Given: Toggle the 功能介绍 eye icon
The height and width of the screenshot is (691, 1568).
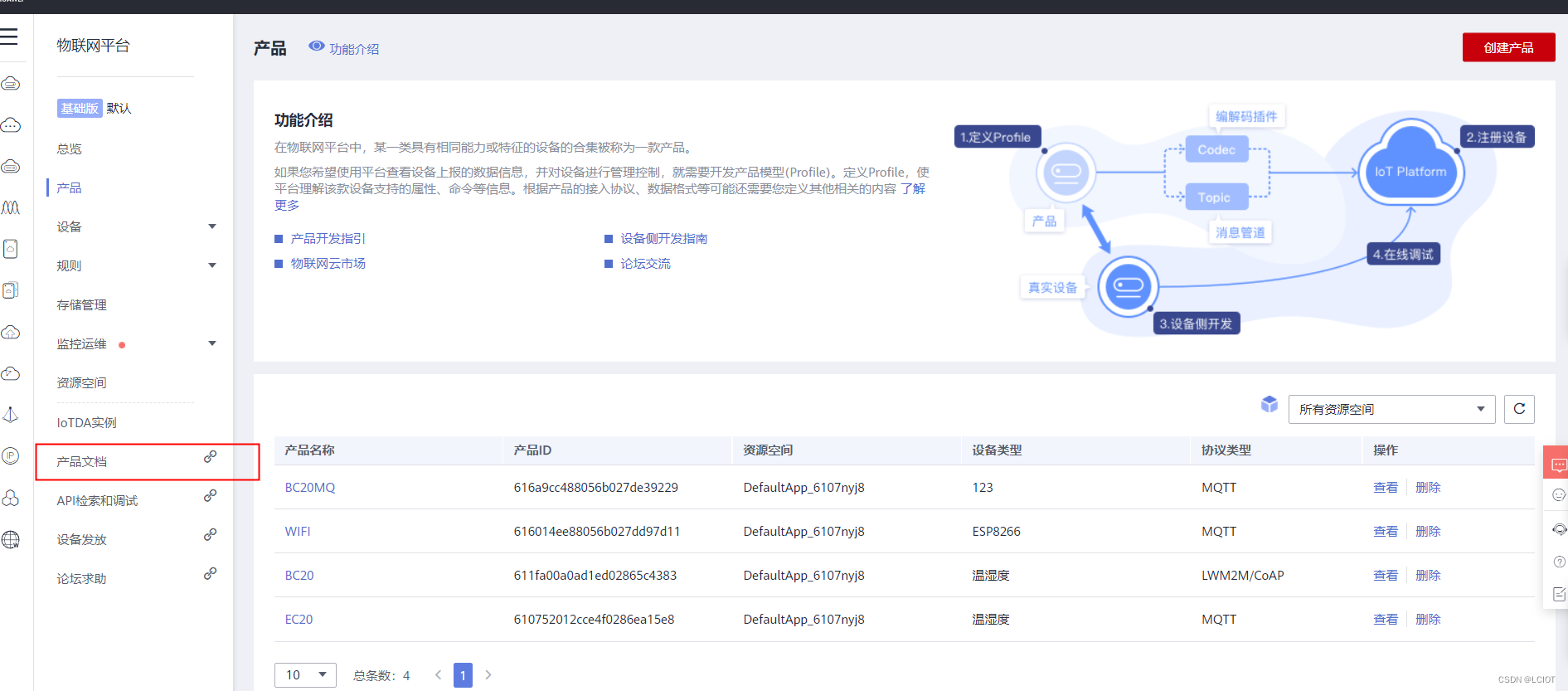Looking at the screenshot, I should [316, 46].
